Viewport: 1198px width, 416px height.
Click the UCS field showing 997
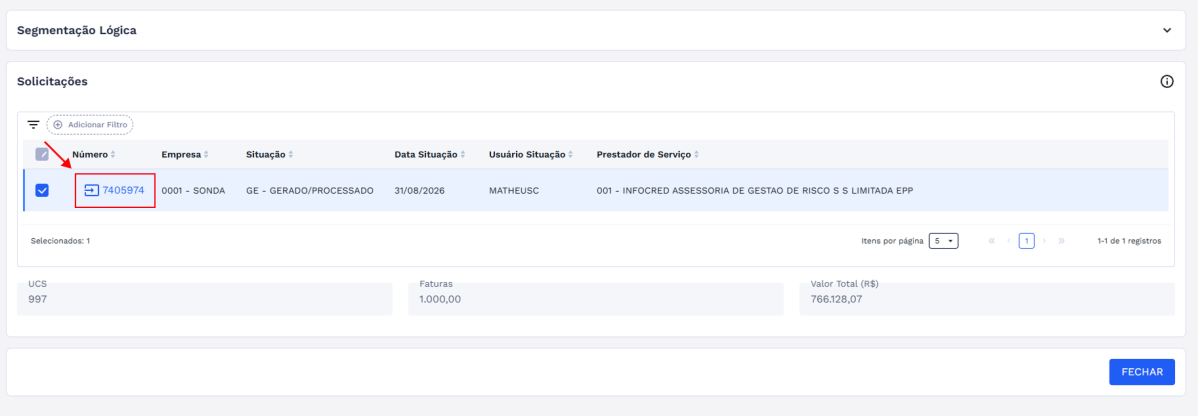point(205,299)
